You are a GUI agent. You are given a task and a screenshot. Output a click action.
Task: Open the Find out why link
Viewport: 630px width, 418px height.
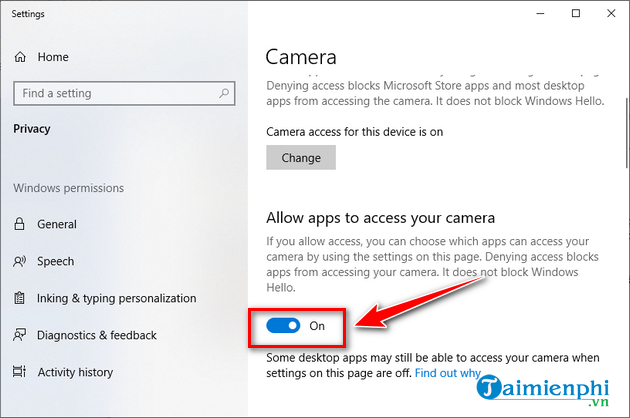[x=448, y=373]
